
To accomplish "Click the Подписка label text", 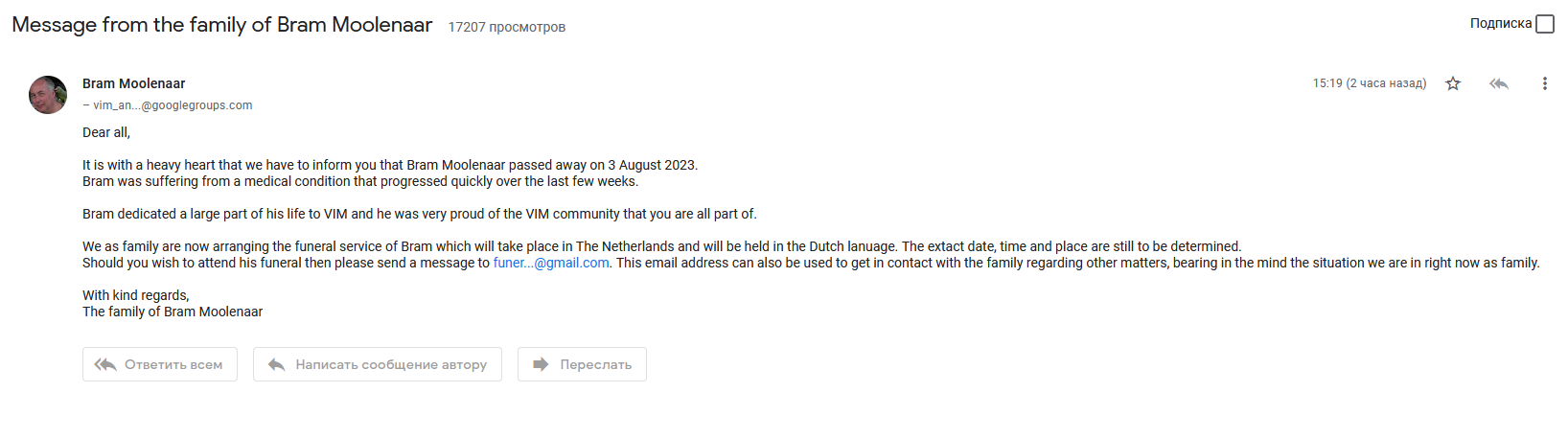I will coord(1500,24).
